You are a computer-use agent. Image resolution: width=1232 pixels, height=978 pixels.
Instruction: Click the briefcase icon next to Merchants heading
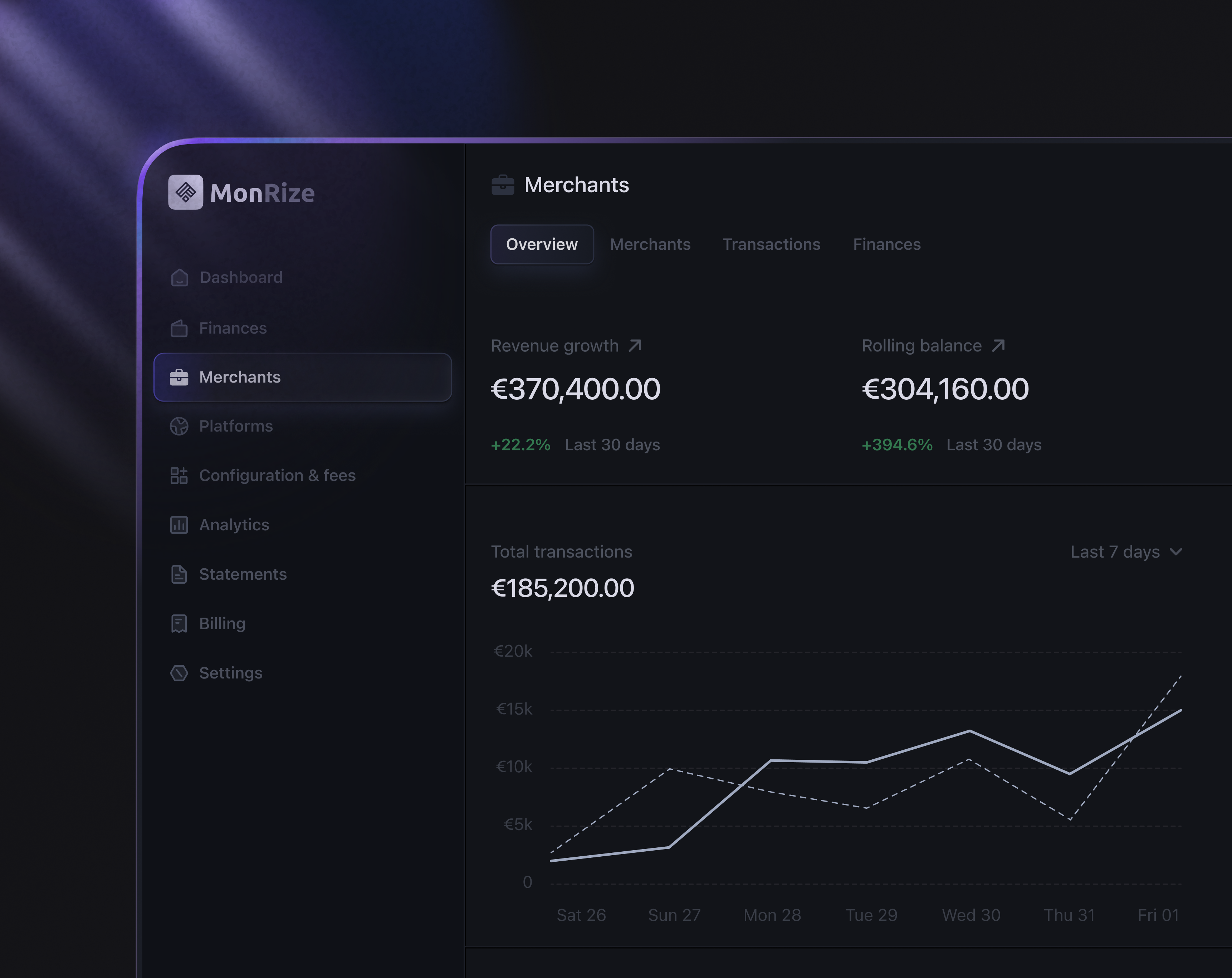click(x=503, y=184)
